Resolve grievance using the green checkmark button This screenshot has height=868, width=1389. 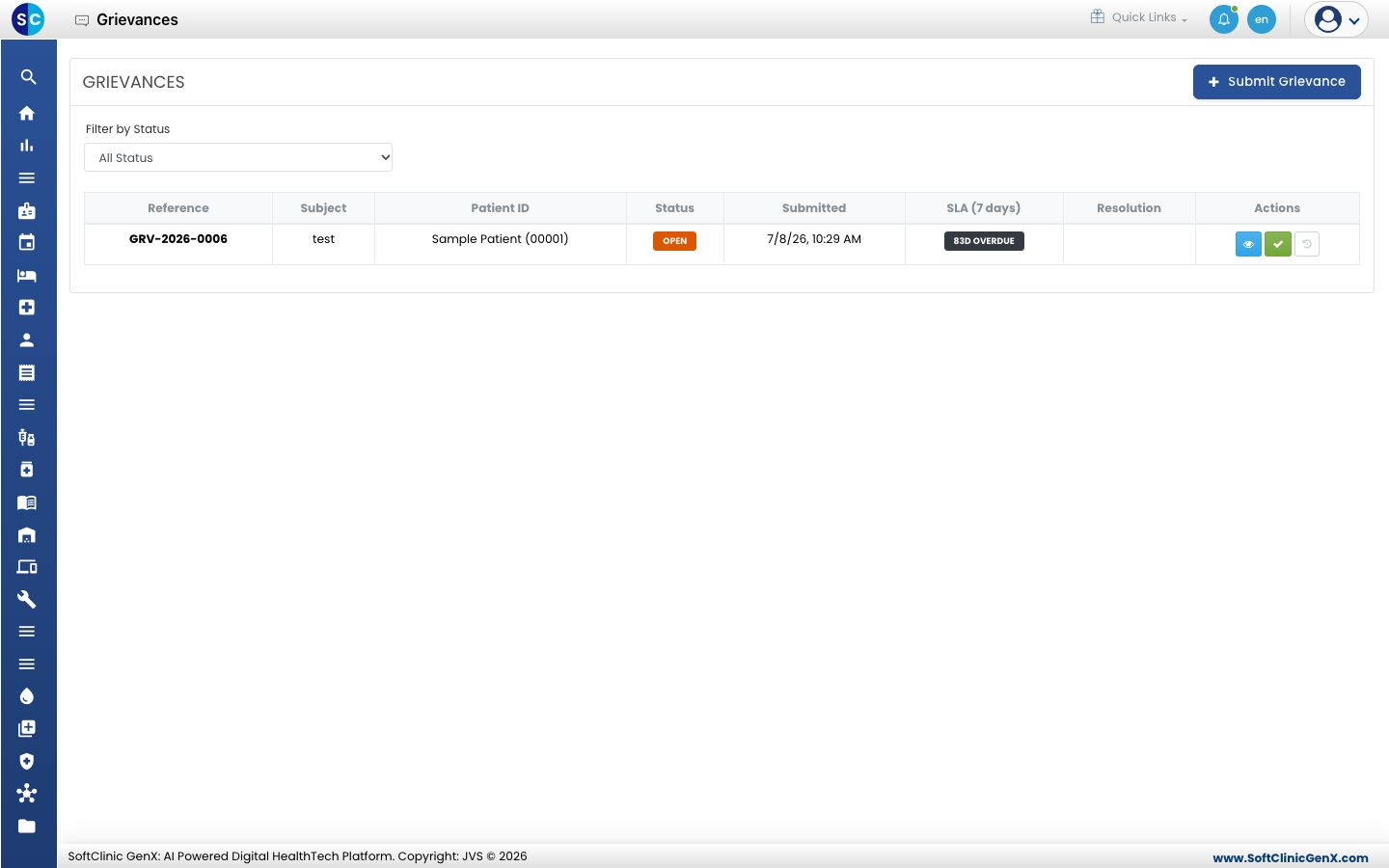click(x=1278, y=244)
